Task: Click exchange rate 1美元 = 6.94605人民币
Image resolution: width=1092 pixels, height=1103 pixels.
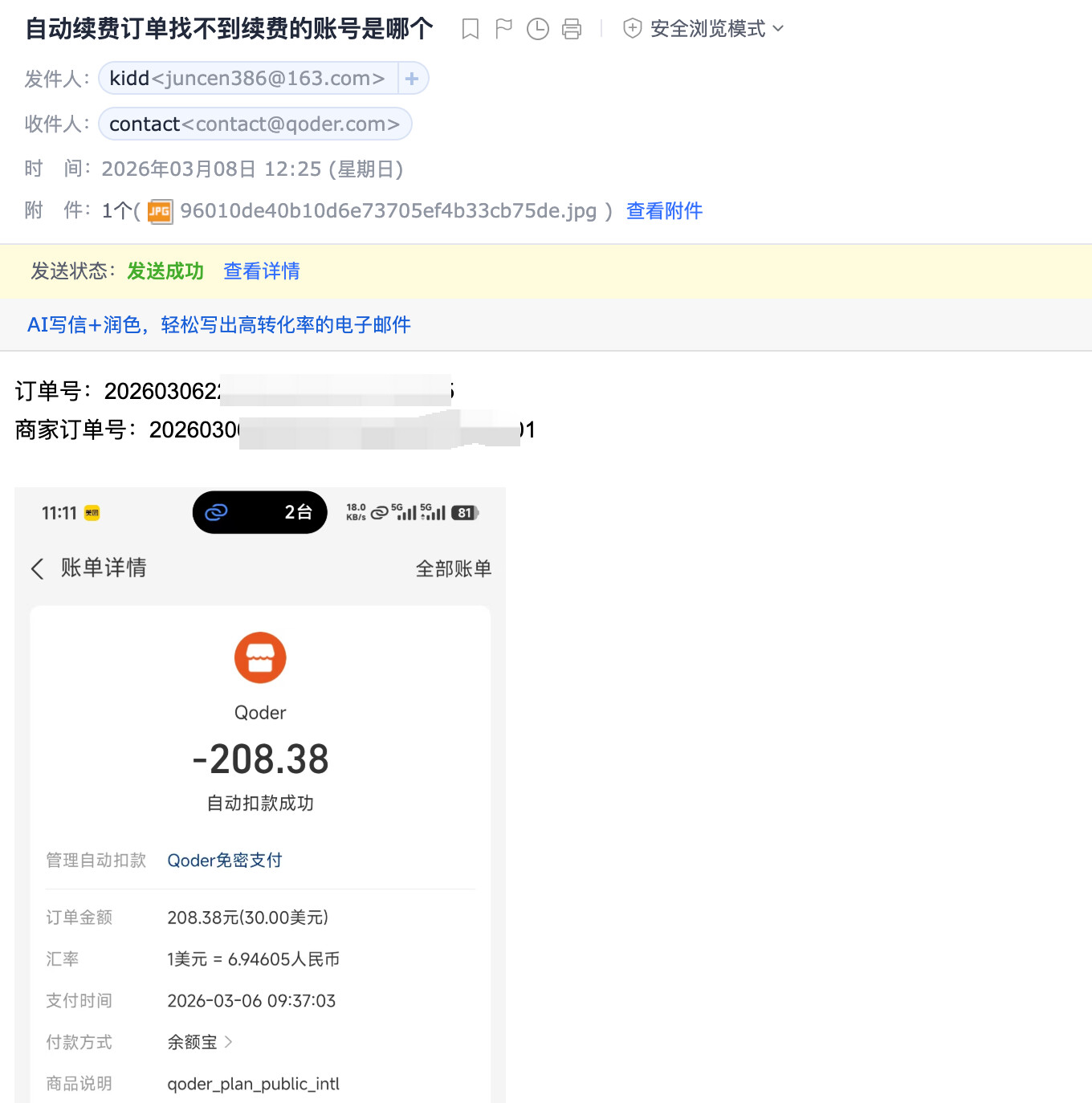Action: [x=254, y=959]
